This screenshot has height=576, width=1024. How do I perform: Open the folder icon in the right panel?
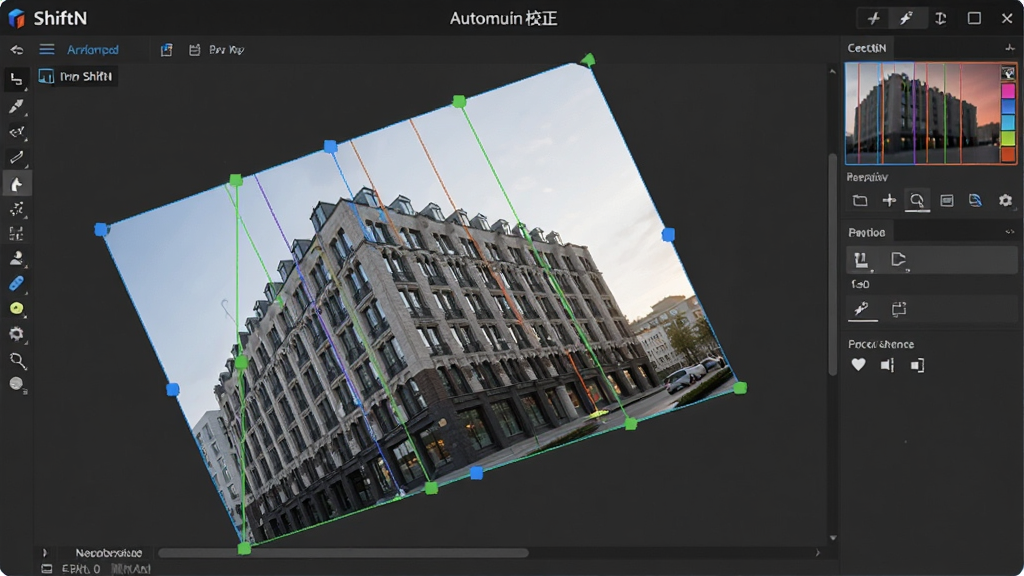coord(860,200)
